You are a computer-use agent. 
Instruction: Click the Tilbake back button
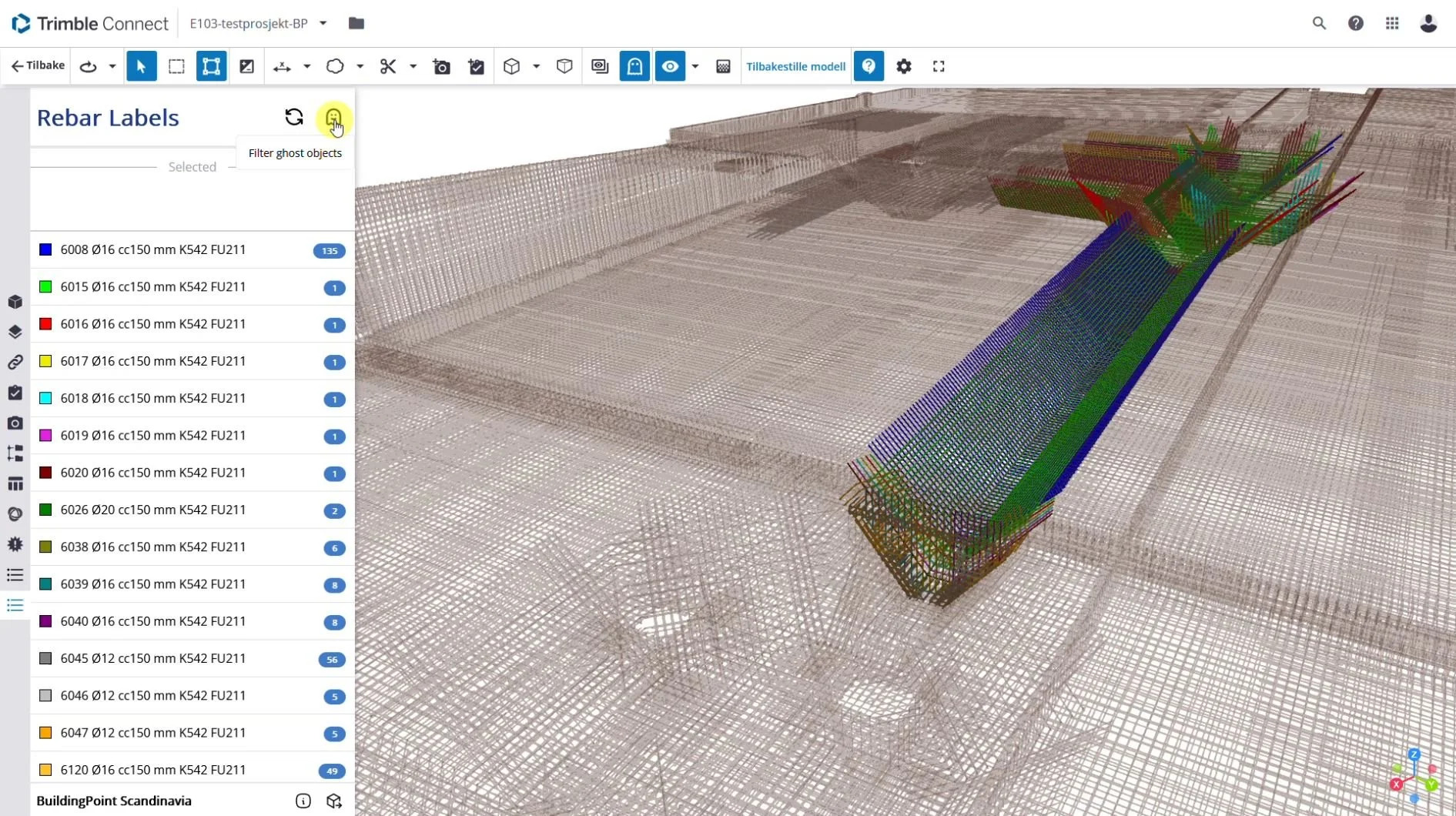point(36,65)
